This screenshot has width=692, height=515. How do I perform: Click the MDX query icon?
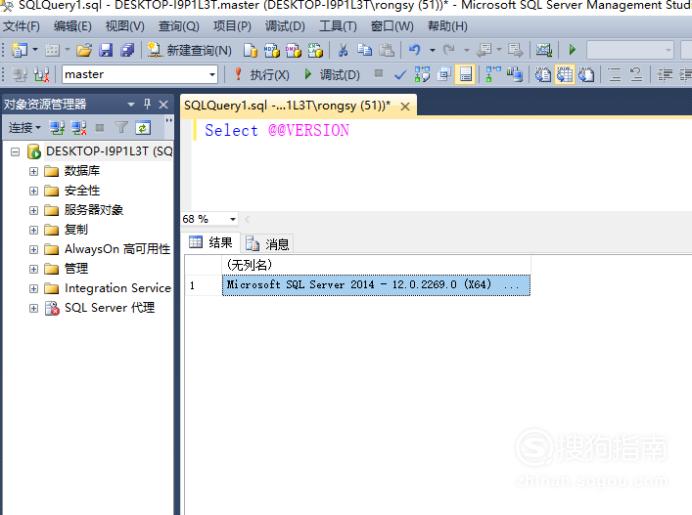tap(272, 51)
